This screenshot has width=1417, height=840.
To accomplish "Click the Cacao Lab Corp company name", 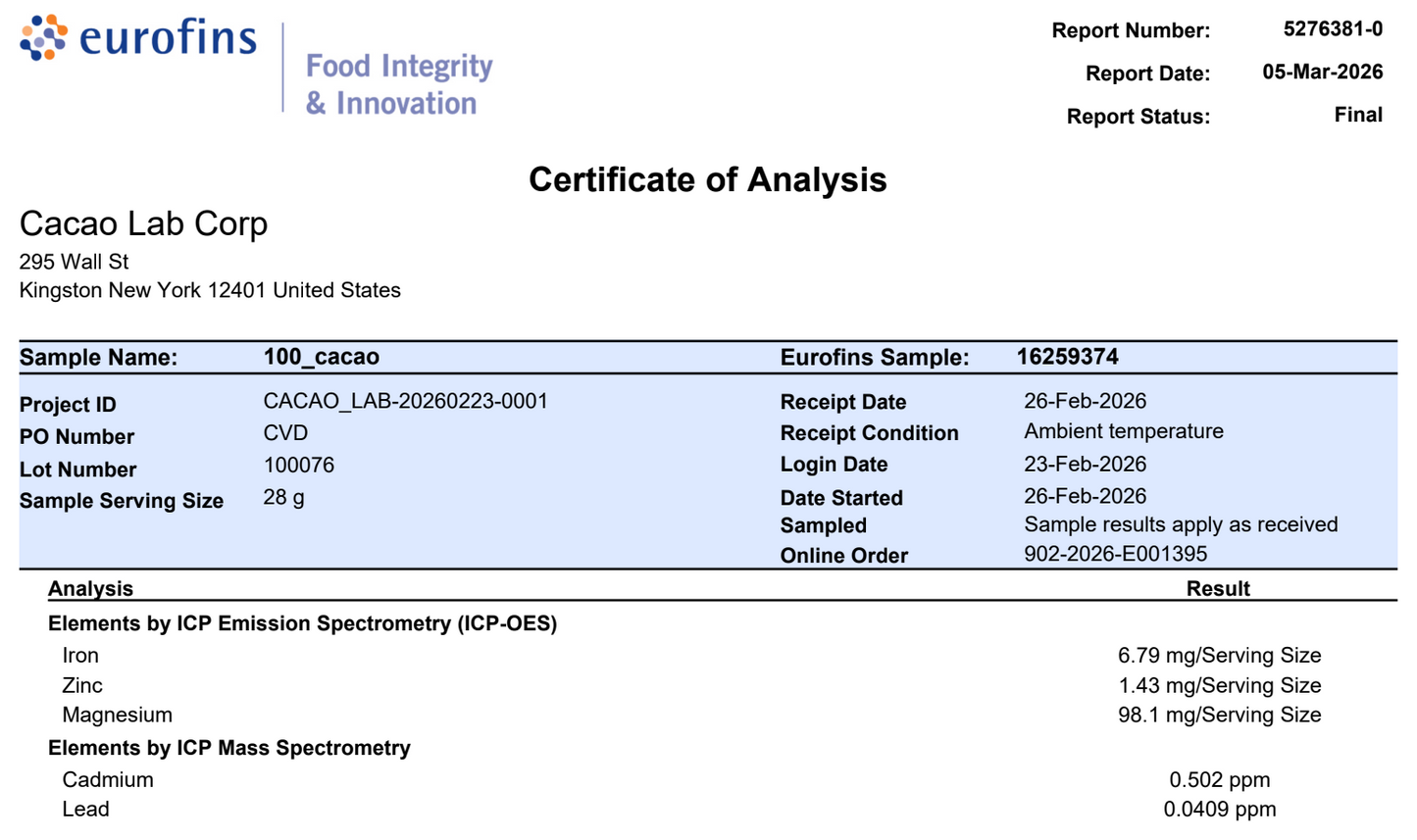I will point(143,223).
